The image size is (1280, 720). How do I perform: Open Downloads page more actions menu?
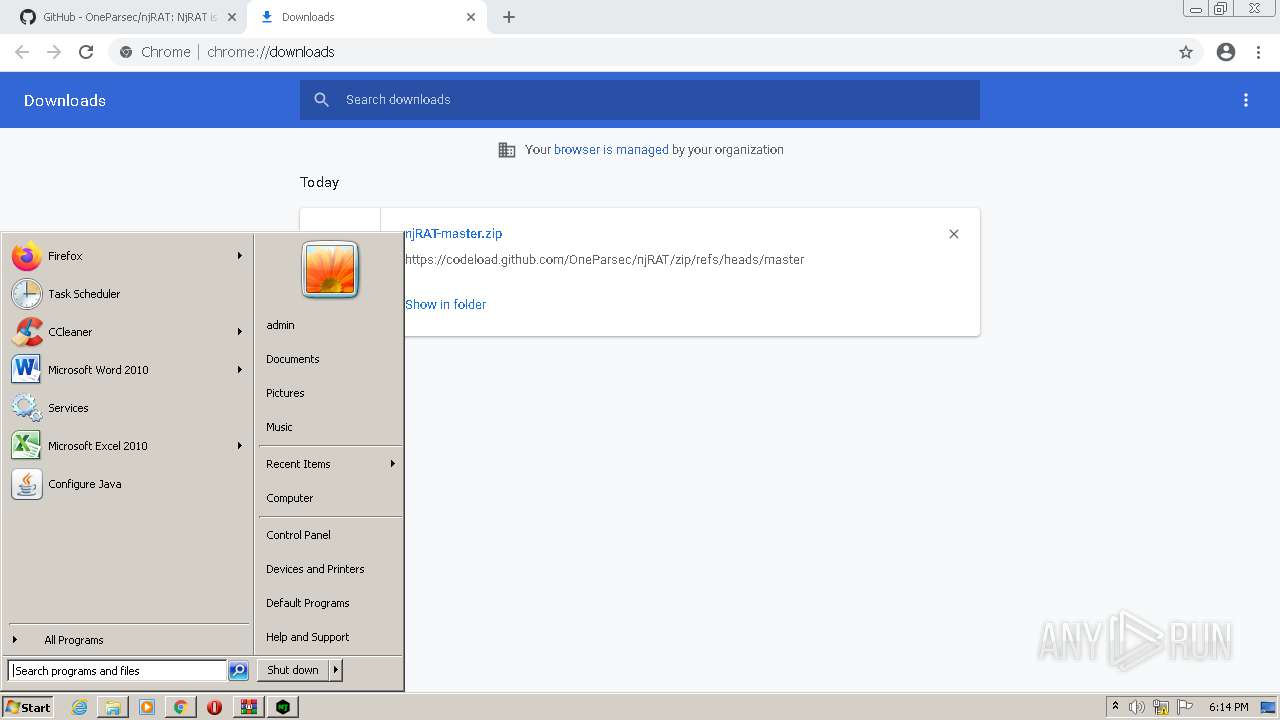(x=1246, y=100)
